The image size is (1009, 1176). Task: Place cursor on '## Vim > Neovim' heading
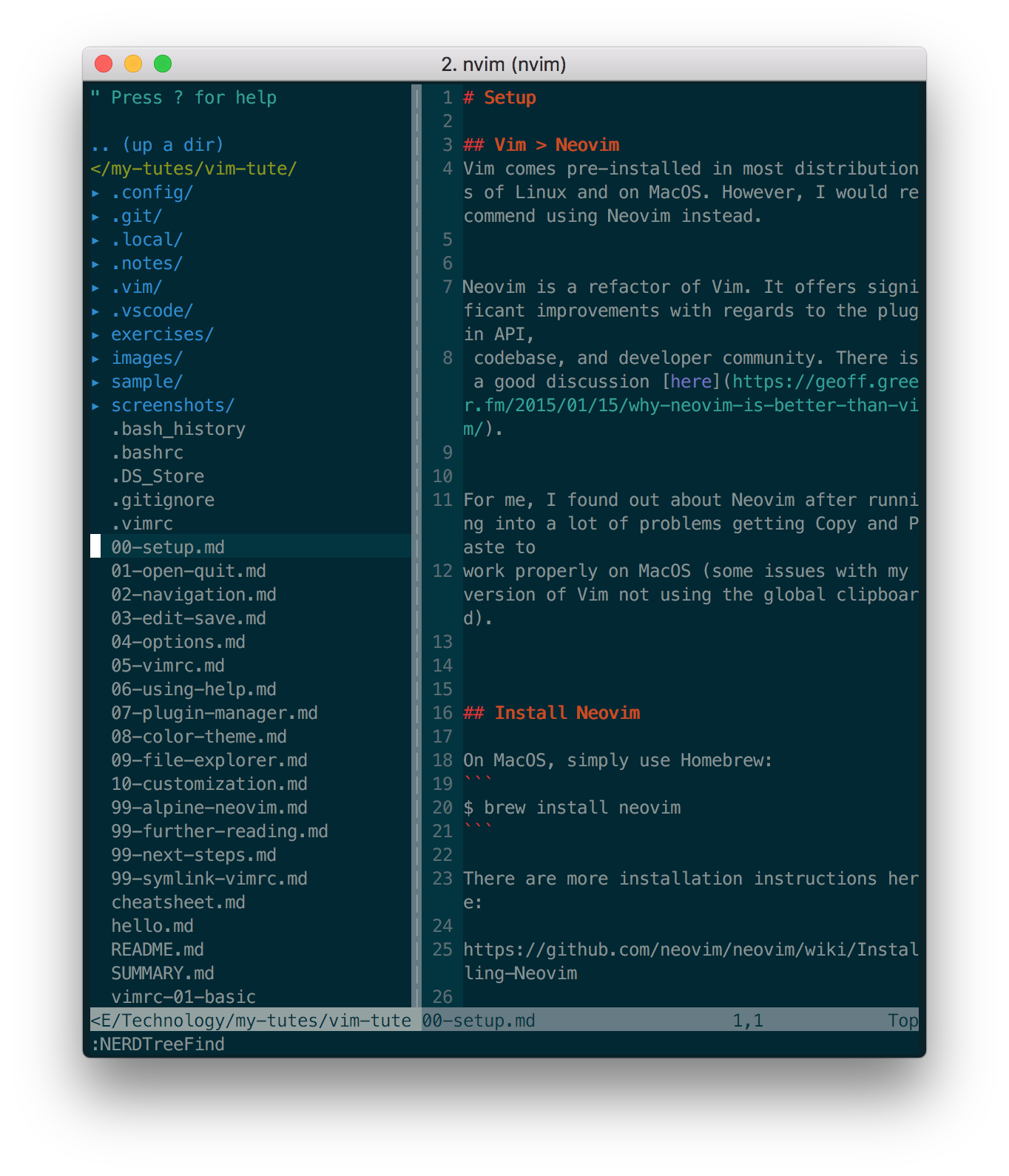tap(541, 145)
